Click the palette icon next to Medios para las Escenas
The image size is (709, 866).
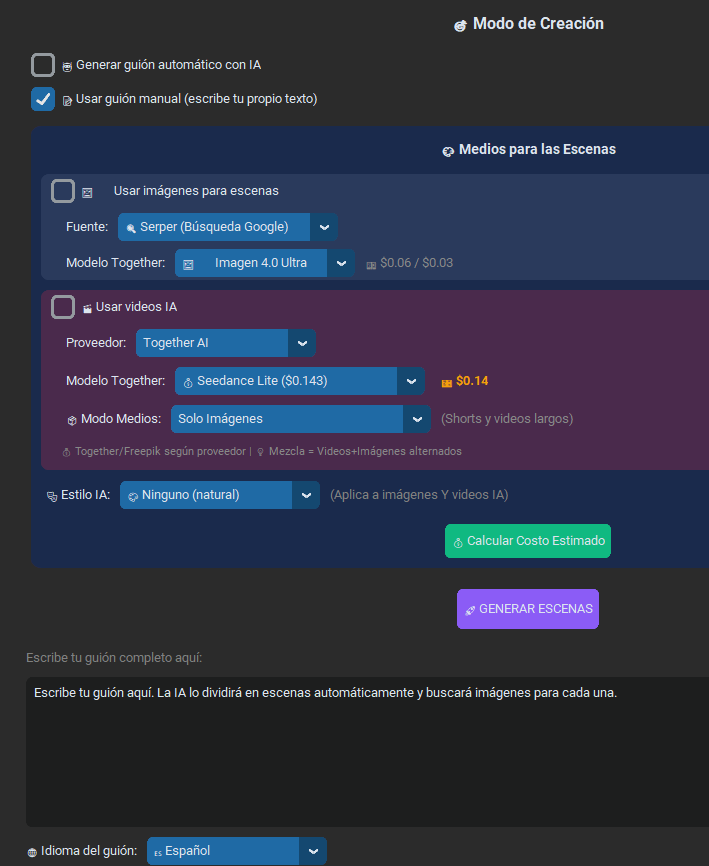448,151
